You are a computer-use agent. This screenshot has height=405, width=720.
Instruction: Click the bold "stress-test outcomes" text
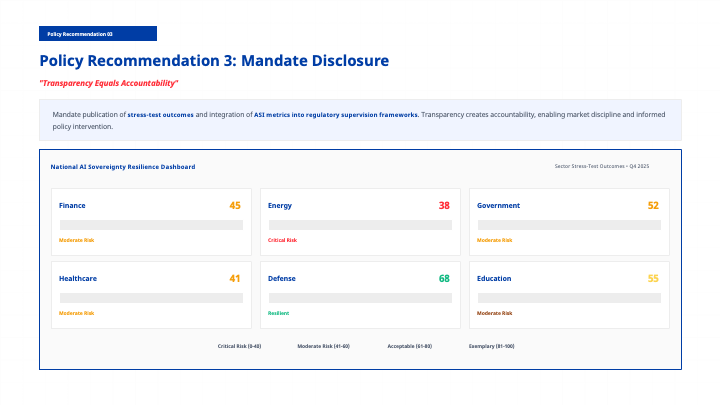pos(160,115)
